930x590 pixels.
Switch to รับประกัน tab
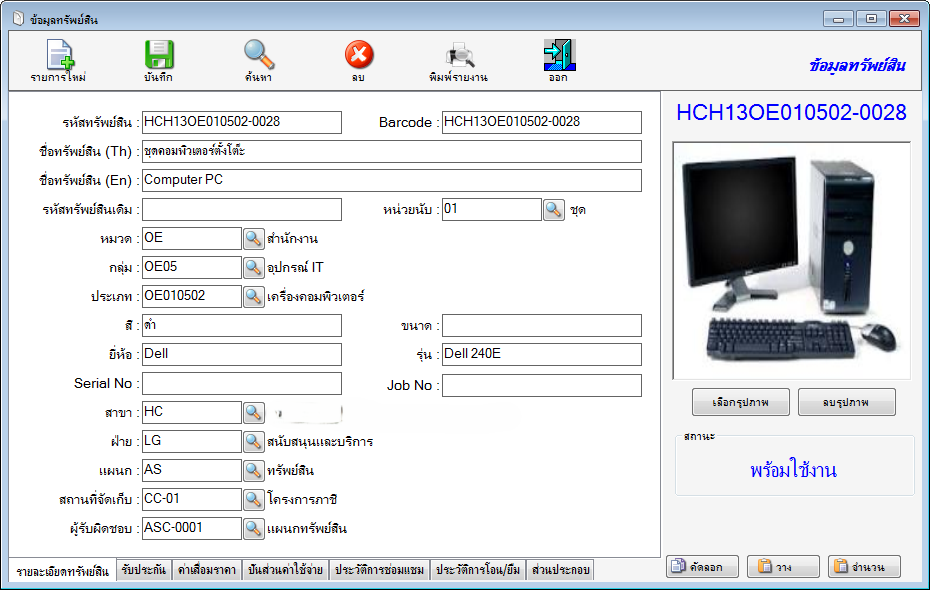144,570
